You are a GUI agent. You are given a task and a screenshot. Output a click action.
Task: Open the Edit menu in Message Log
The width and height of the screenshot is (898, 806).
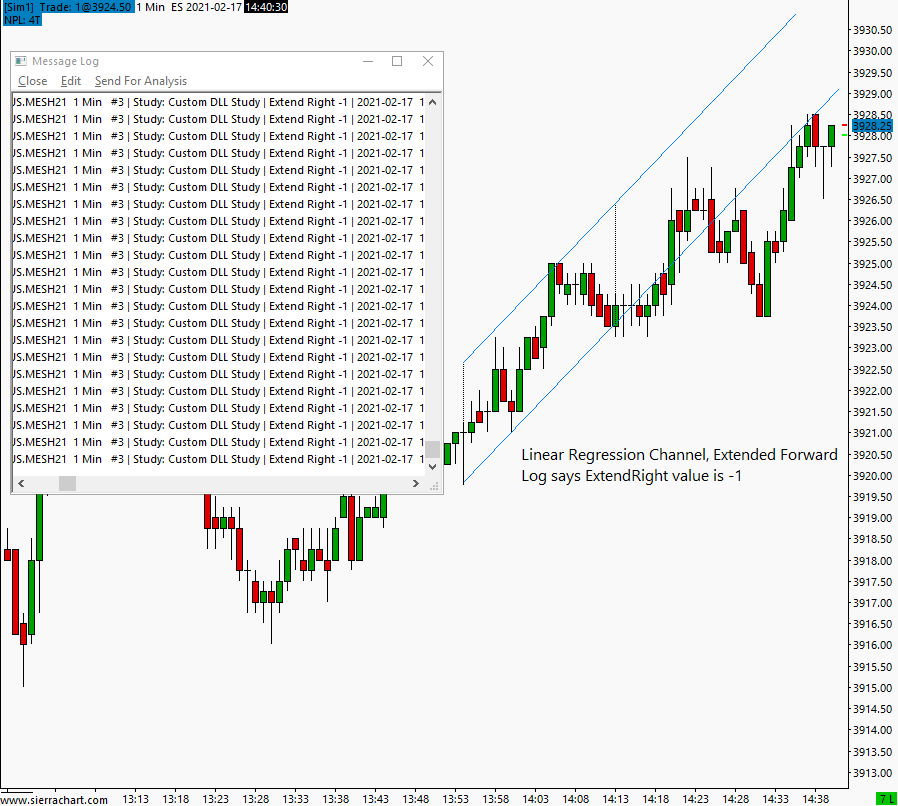[x=71, y=81]
